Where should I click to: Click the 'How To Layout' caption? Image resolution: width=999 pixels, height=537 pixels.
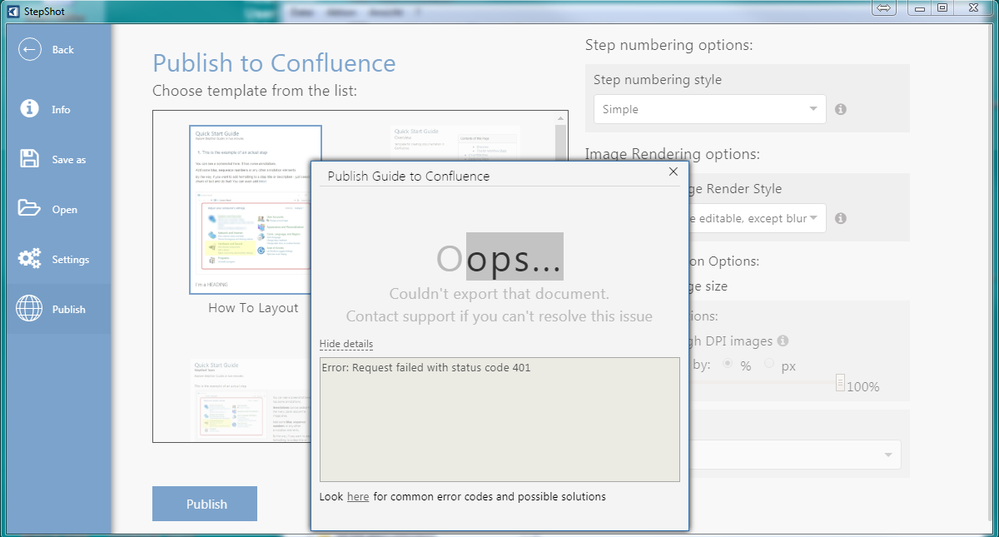tap(253, 308)
